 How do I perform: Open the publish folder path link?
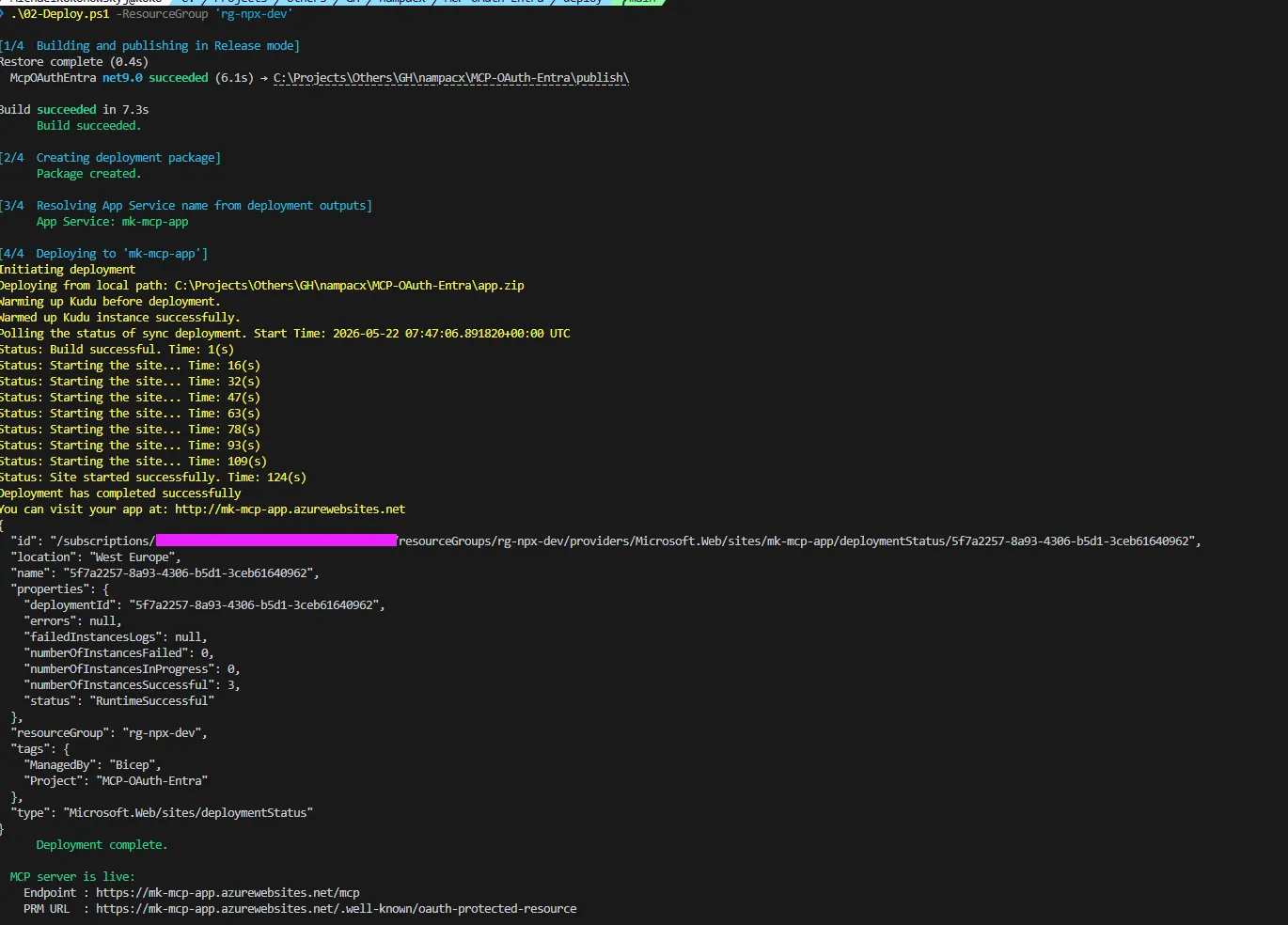pyautogui.click(x=451, y=78)
